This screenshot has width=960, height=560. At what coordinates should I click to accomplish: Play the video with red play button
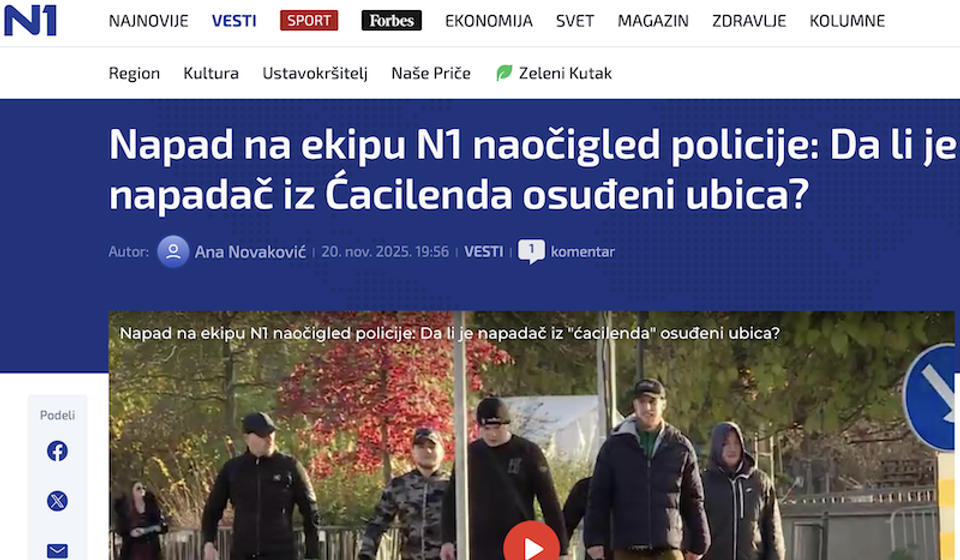click(531, 544)
